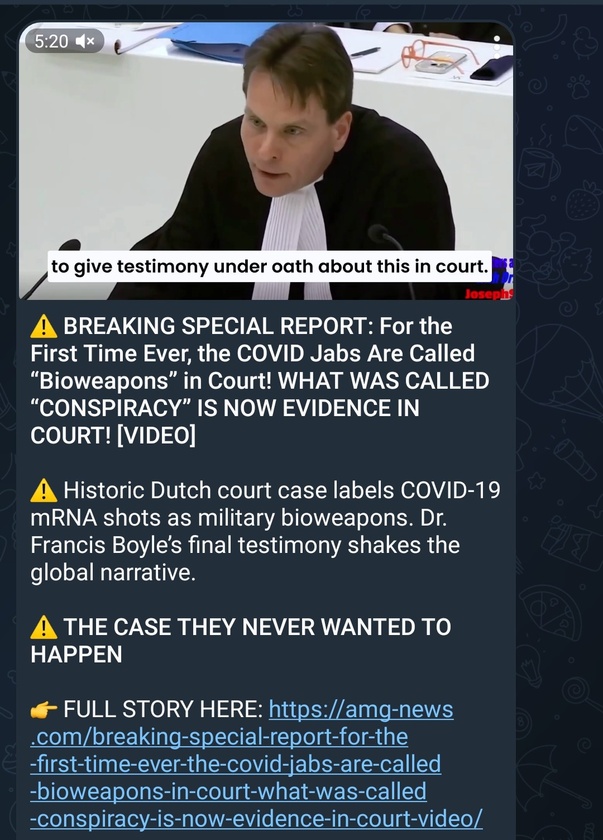Click the pointing hand emoji before FULL STORY
This screenshot has height=840, width=603.
43,710
